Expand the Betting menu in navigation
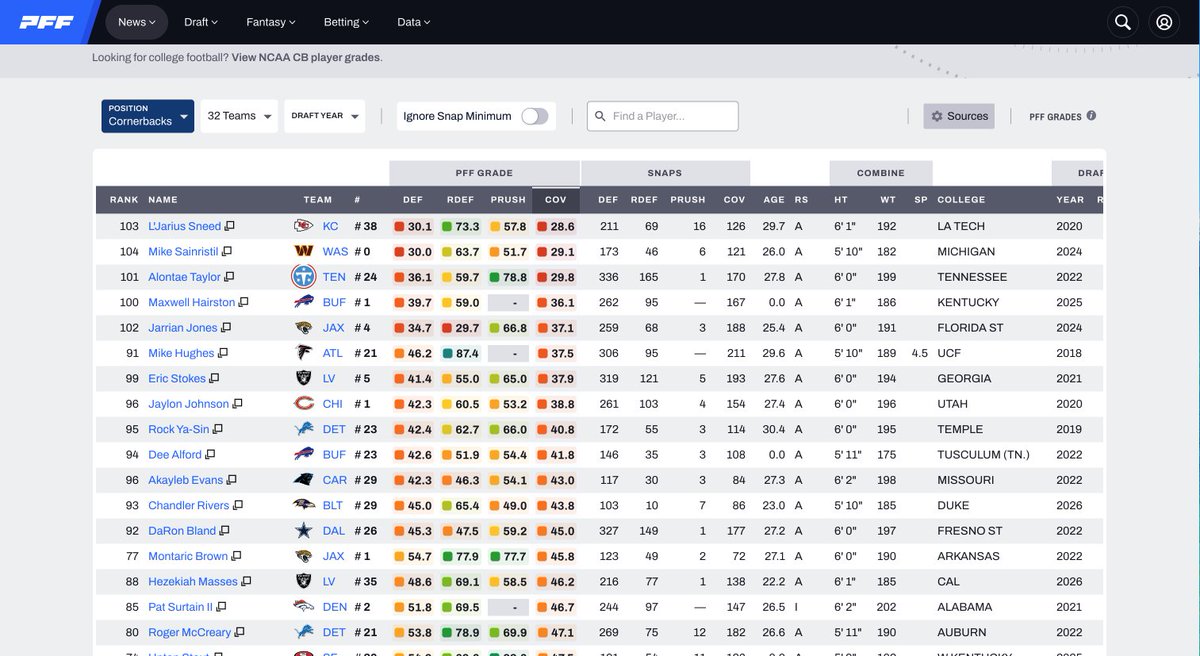Screen dimensions: 1200x656 click(346, 22)
